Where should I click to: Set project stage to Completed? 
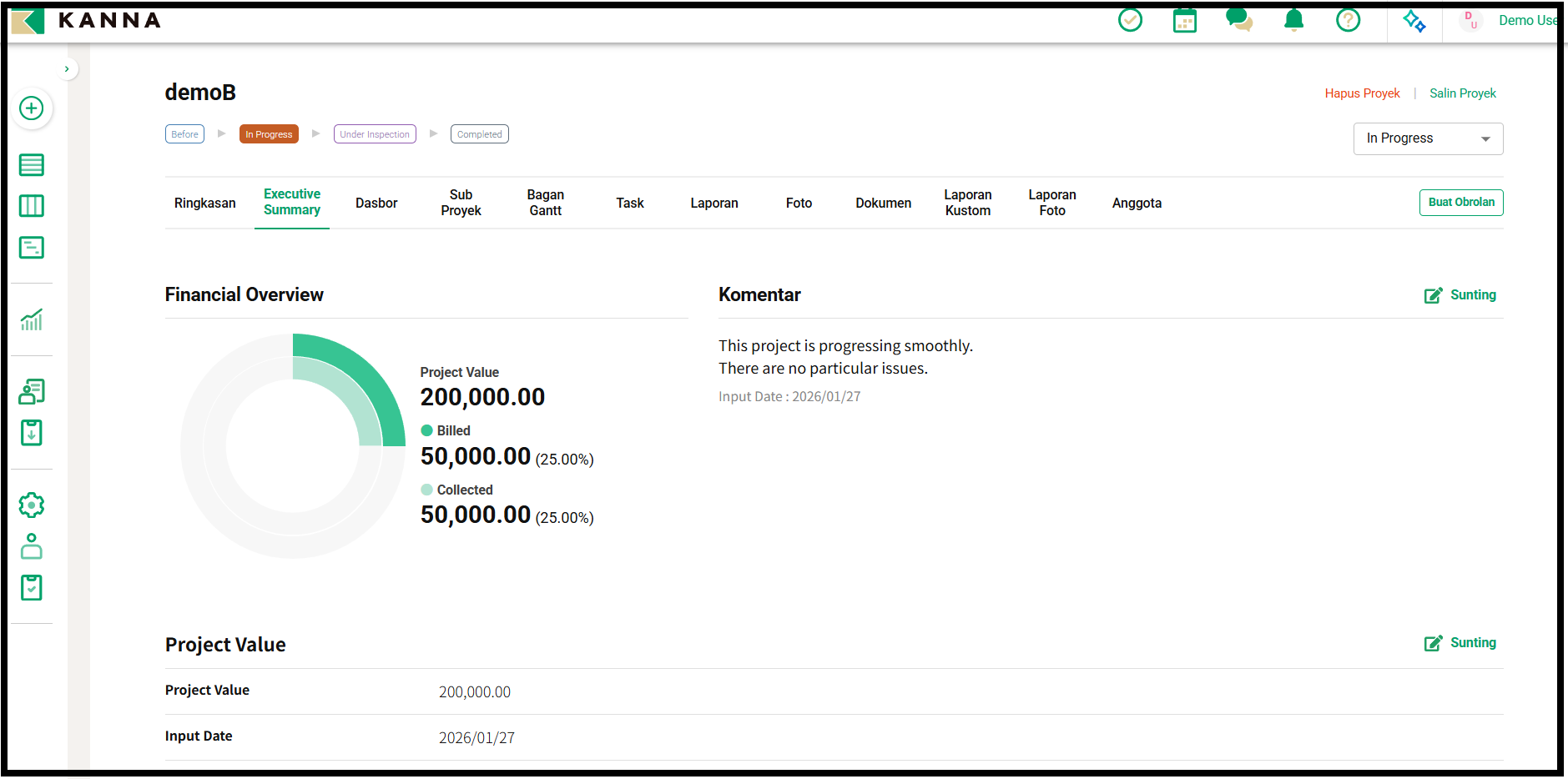click(x=479, y=134)
